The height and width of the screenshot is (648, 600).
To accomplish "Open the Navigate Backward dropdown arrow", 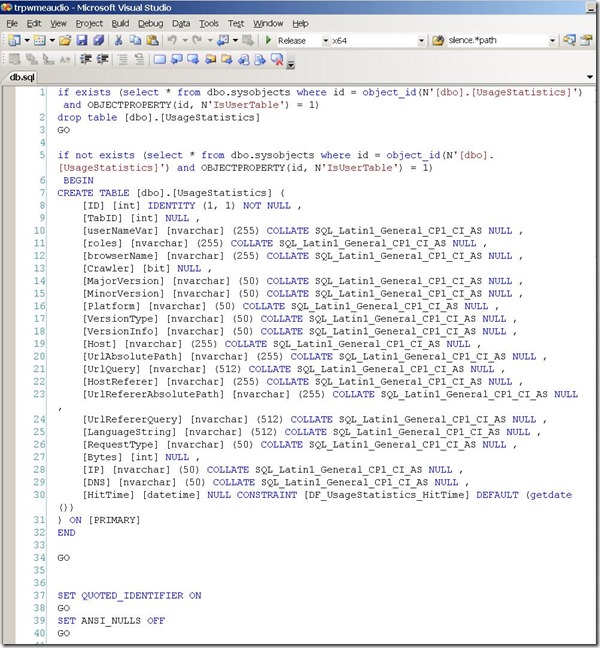I will (x=235, y=40).
